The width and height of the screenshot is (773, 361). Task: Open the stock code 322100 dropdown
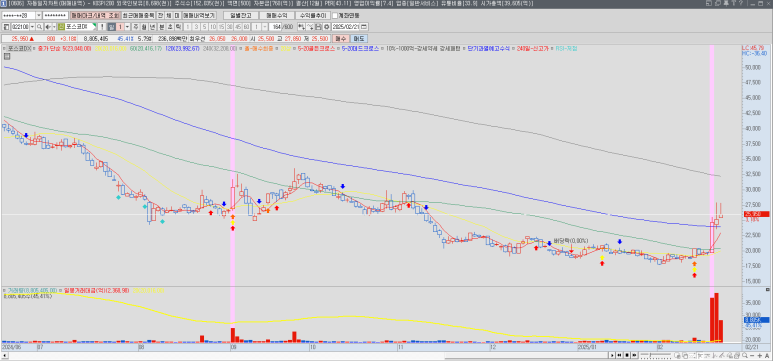tap(33, 27)
